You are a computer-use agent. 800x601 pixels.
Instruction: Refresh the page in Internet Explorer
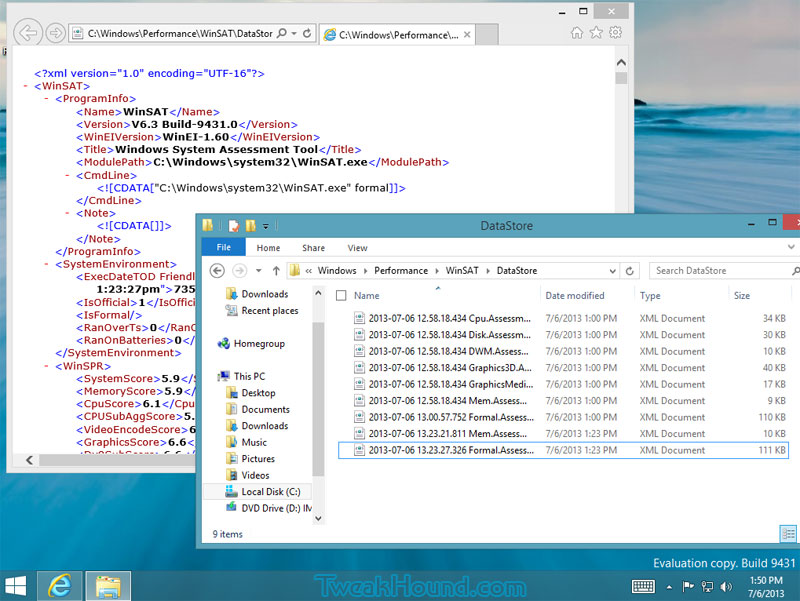[x=307, y=33]
